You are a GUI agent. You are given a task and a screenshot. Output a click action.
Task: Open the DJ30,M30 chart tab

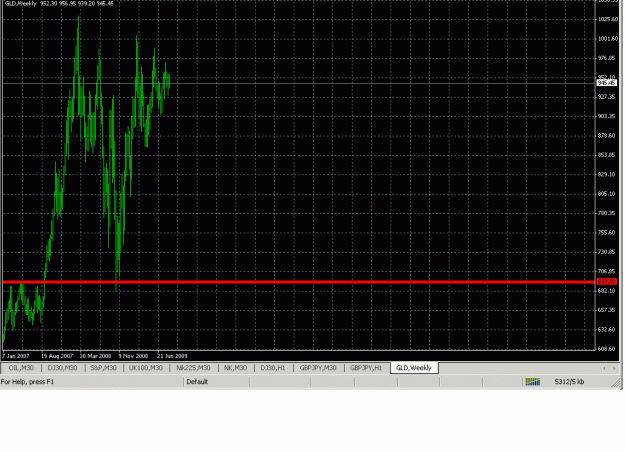[x=62, y=368]
